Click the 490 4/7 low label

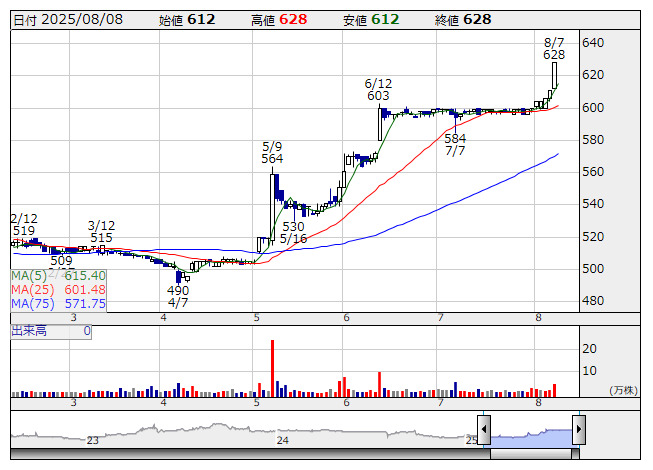click(x=178, y=296)
